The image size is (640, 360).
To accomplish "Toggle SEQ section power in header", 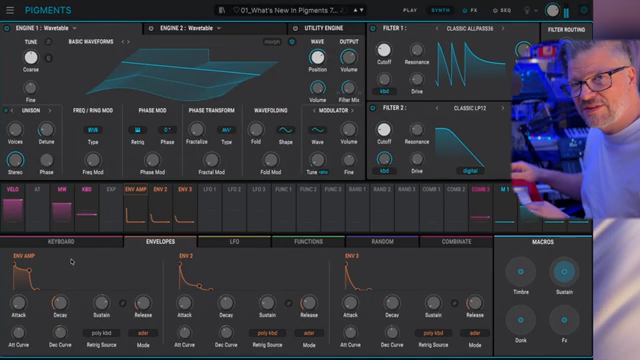I will pyautogui.click(x=495, y=11).
